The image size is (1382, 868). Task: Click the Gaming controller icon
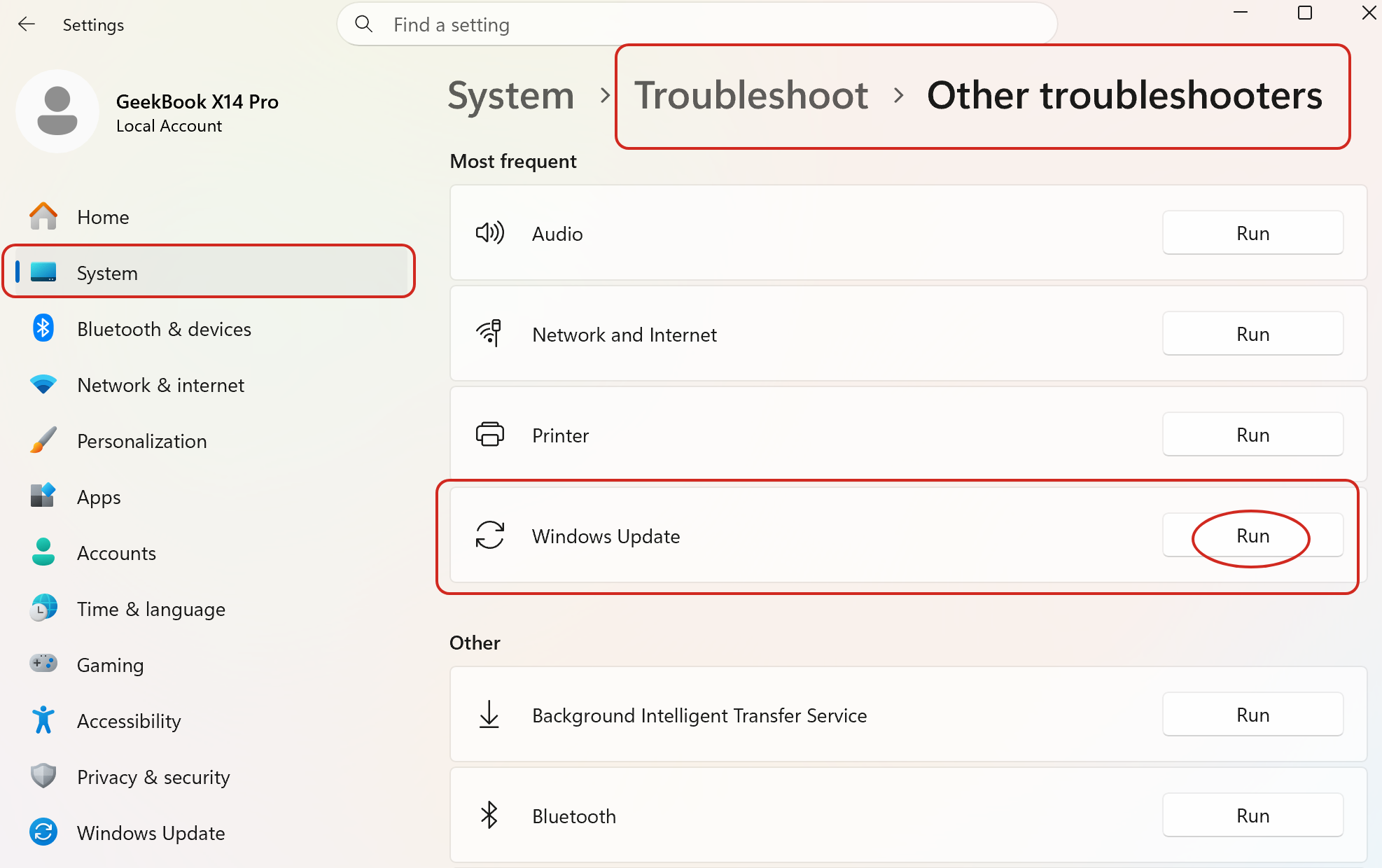pos(43,664)
